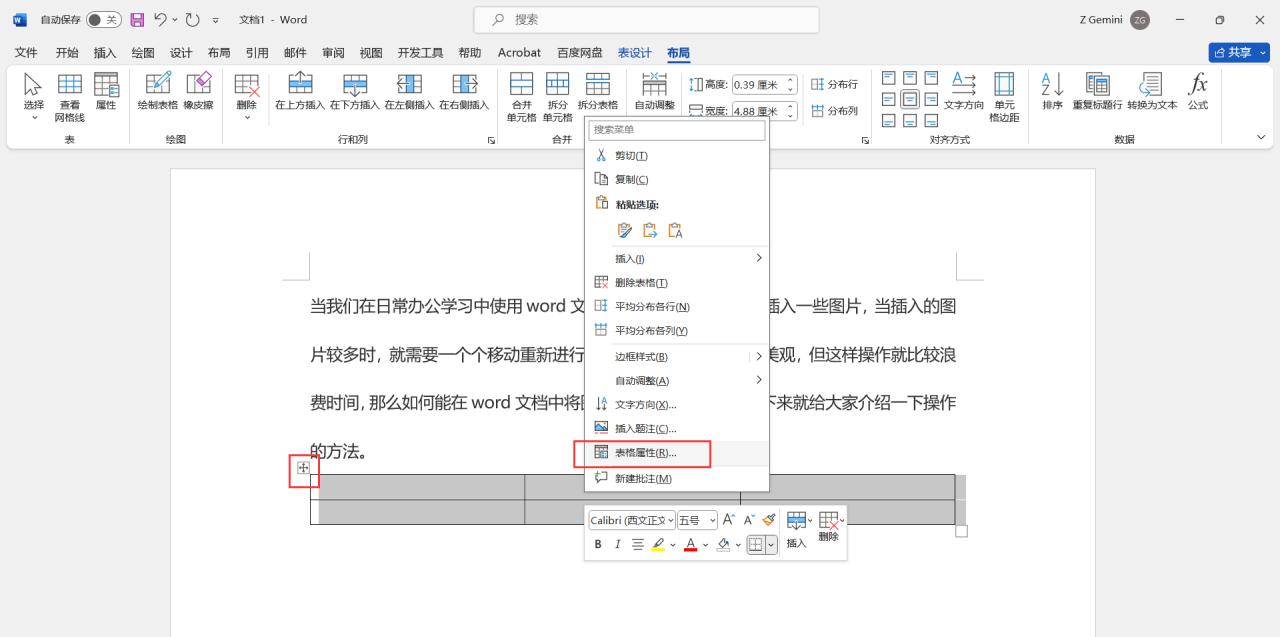1280x637 pixels.
Task: Set alignment to bottom left
Action: [889, 120]
